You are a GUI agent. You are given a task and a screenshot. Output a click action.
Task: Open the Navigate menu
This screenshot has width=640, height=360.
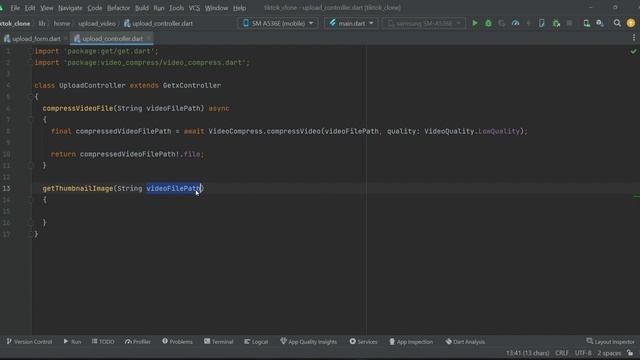tap(70, 8)
